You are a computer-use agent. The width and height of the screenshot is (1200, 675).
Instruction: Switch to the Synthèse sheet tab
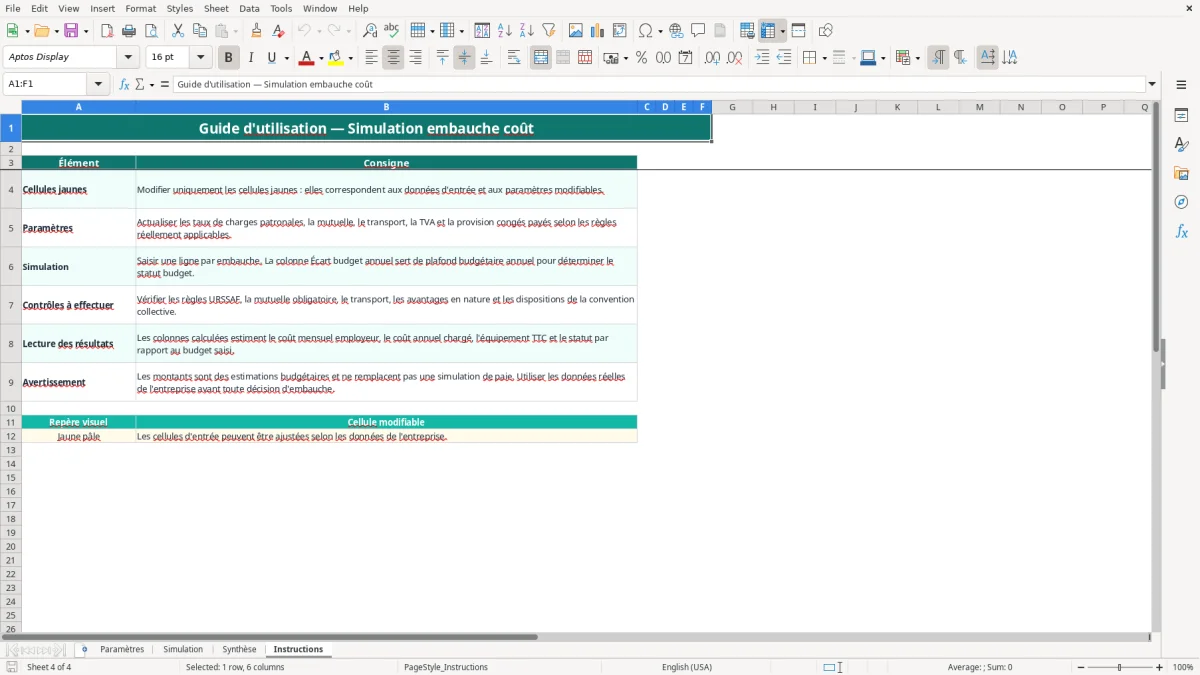tap(239, 650)
